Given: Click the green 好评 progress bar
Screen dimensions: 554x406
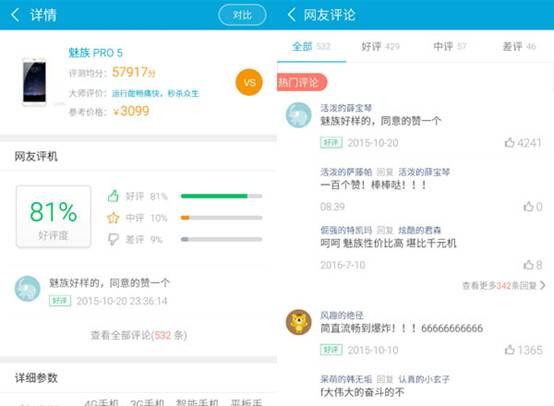Looking at the screenshot, I should [x=222, y=196].
